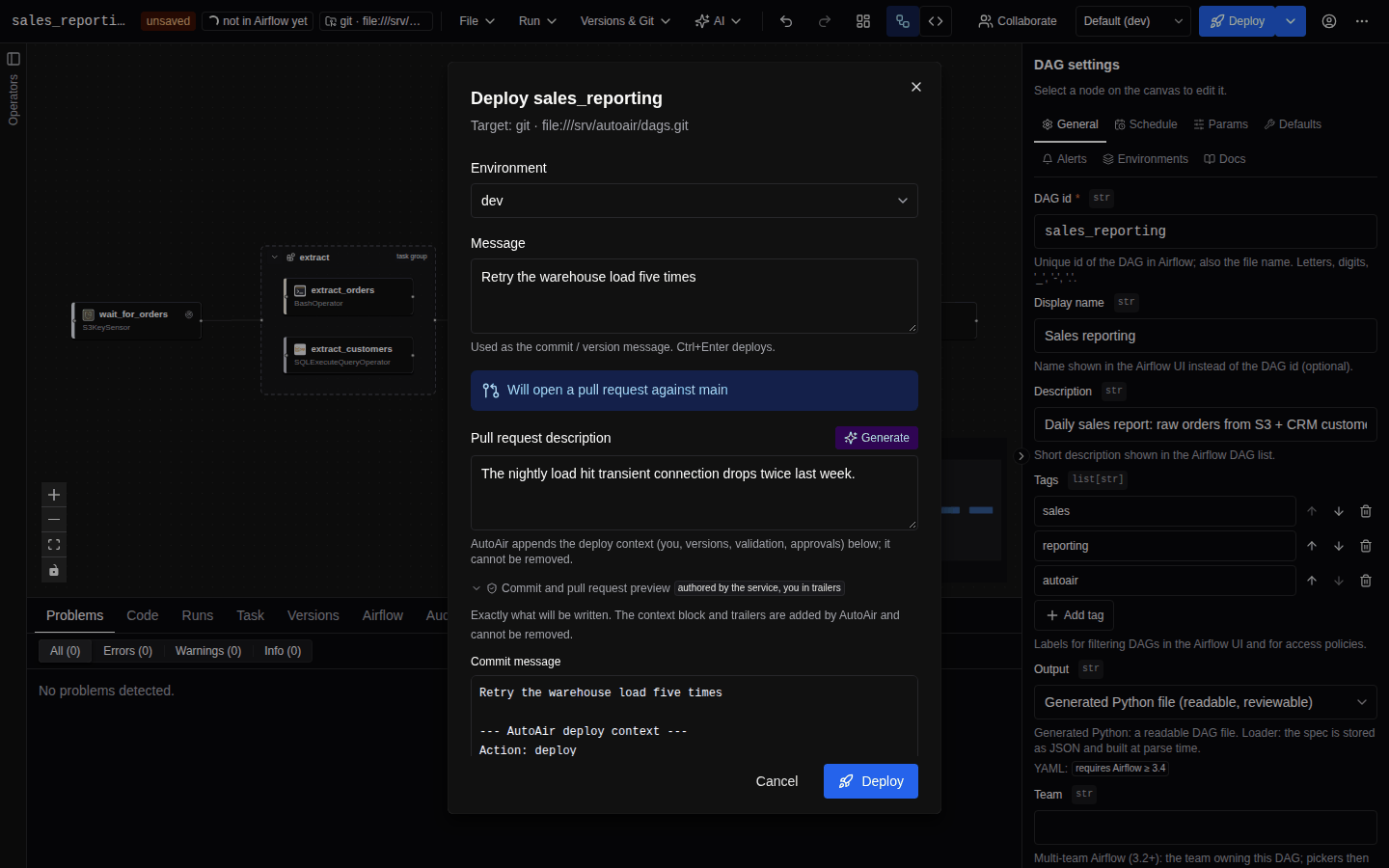
Task: Select the Schedule settings tab
Action: [1146, 124]
